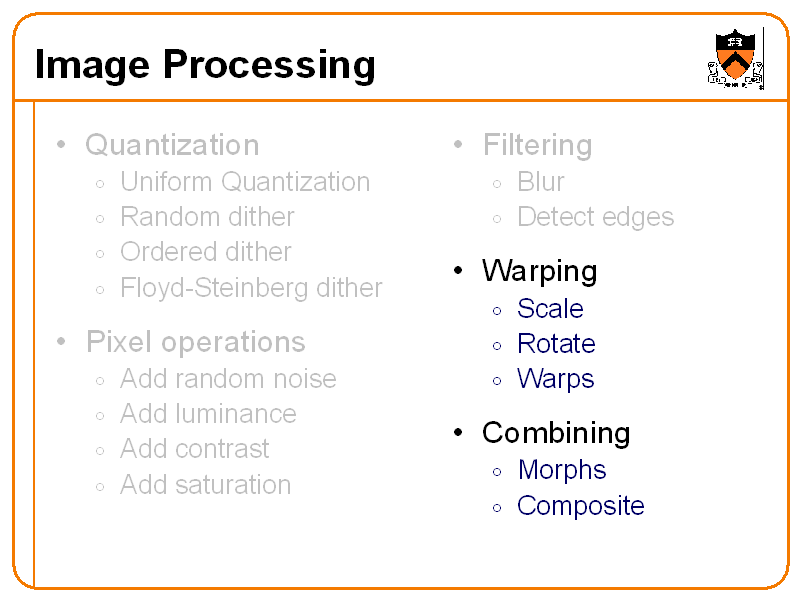Click the Princeton shield logo
The image size is (800, 600).
pos(736,57)
